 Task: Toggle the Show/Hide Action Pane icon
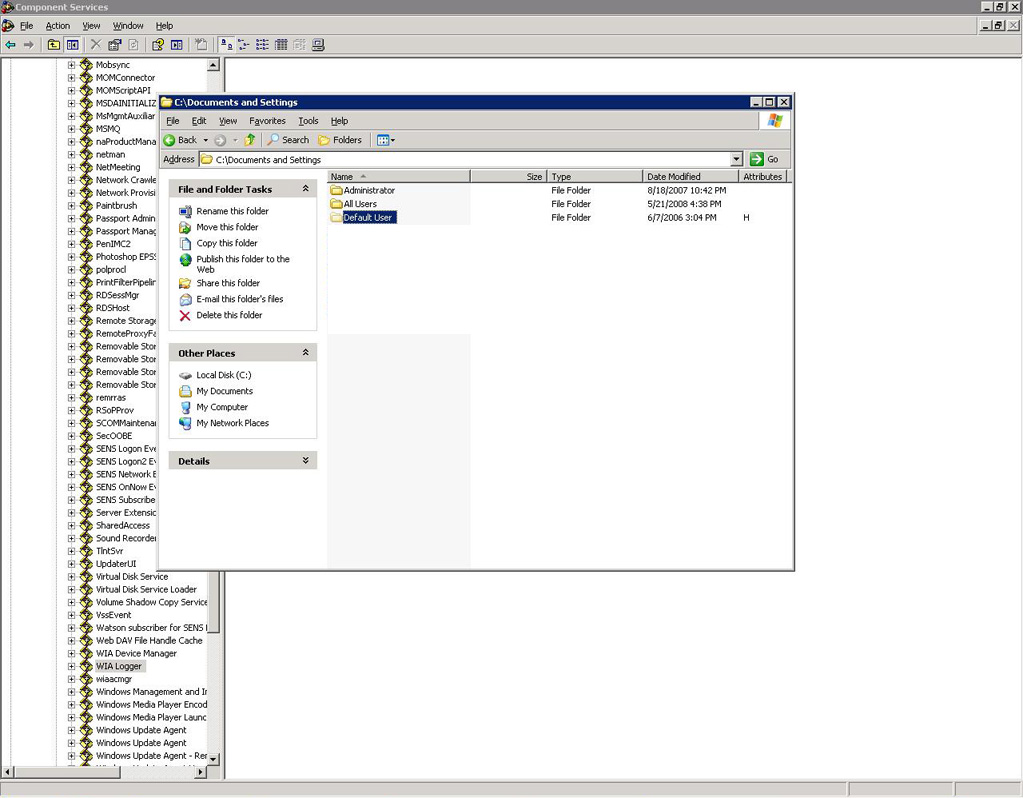[x=177, y=45]
